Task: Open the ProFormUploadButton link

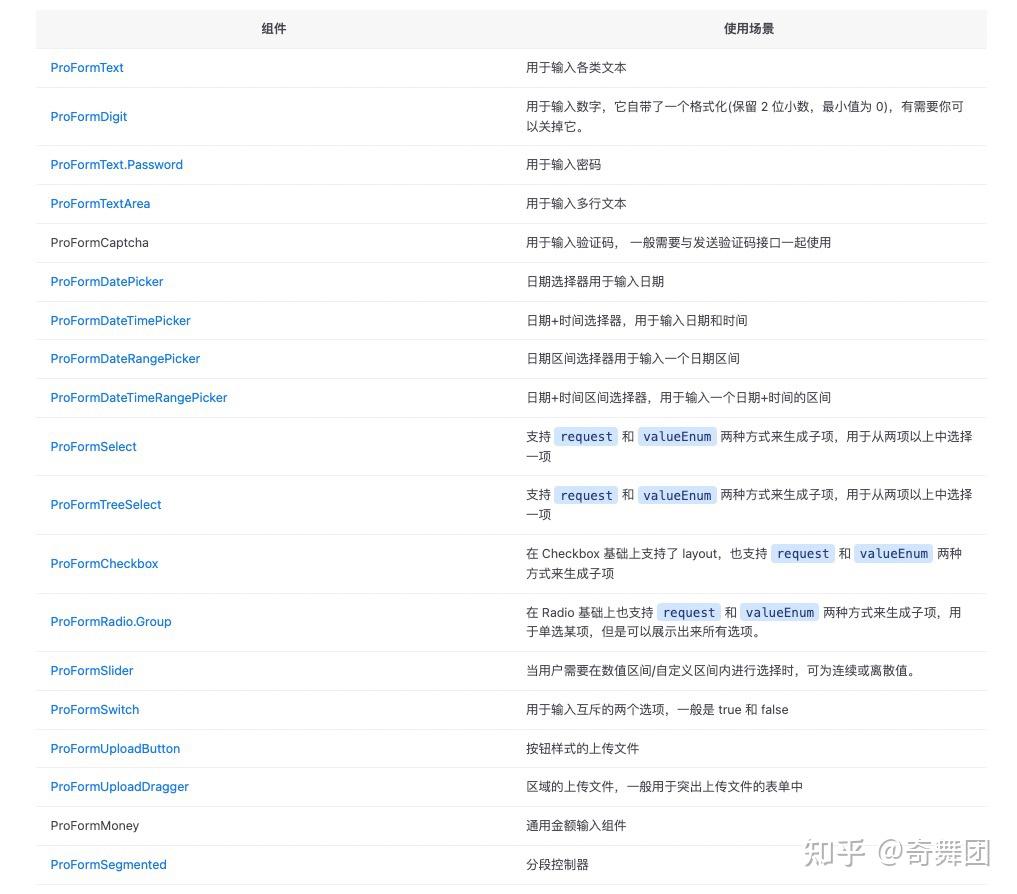Action: tap(115, 748)
